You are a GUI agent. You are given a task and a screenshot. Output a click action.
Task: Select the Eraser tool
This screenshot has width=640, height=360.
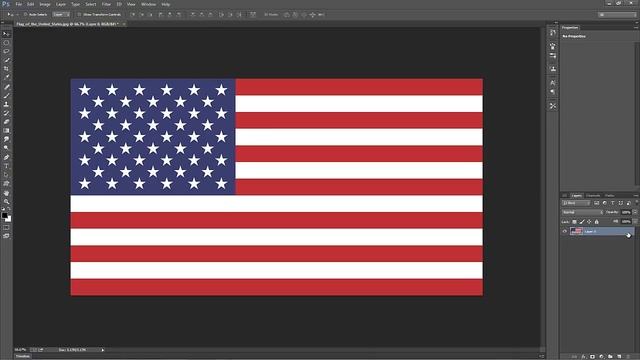point(6,122)
